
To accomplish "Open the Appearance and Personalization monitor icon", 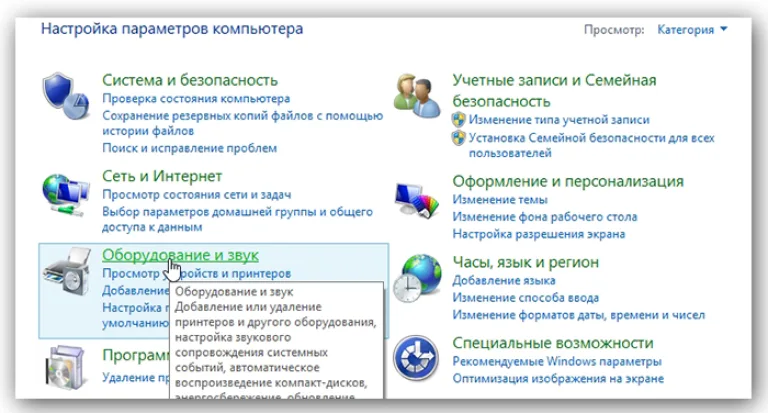I will click(x=417, y=200).
